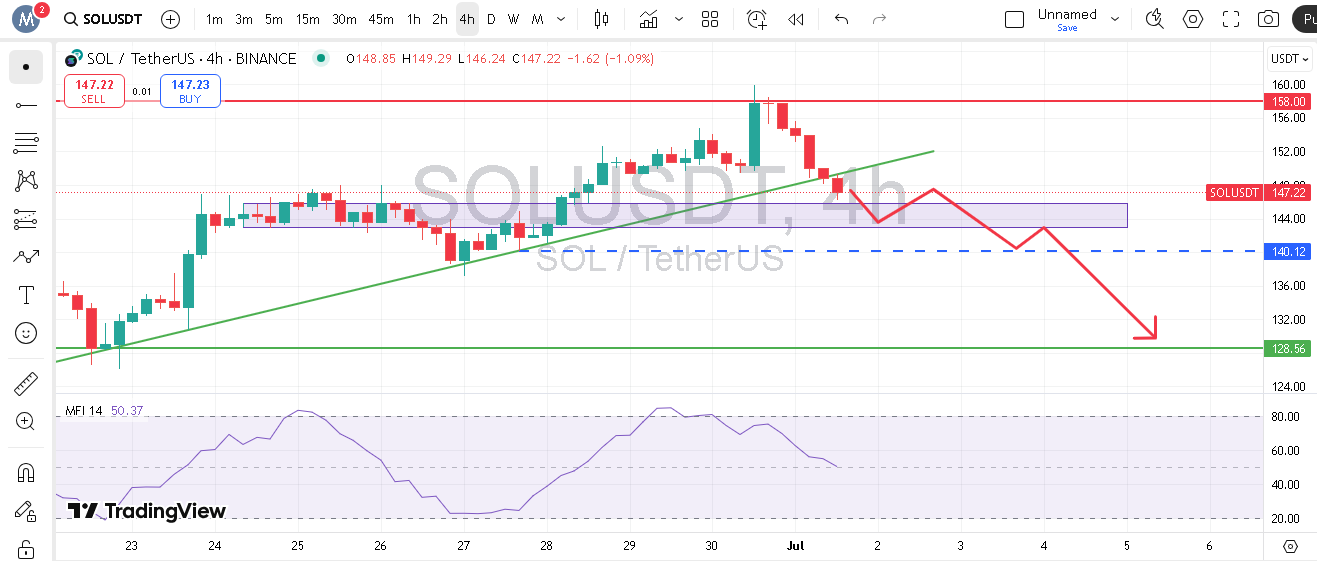1317x561 pixels.
Task: Select the XABCD pattern tool
Action: pos(26,181)
